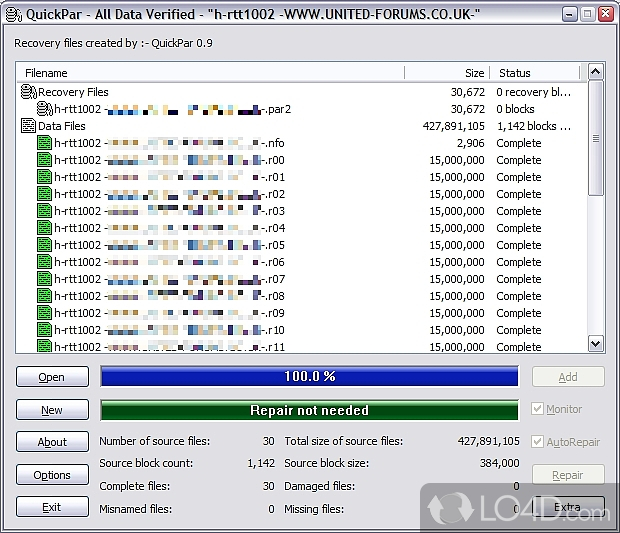This screenshot has height=533, width=620.
Task: Click the 15,000,000 size of .r07 row
Action: [x=457, y=279]
